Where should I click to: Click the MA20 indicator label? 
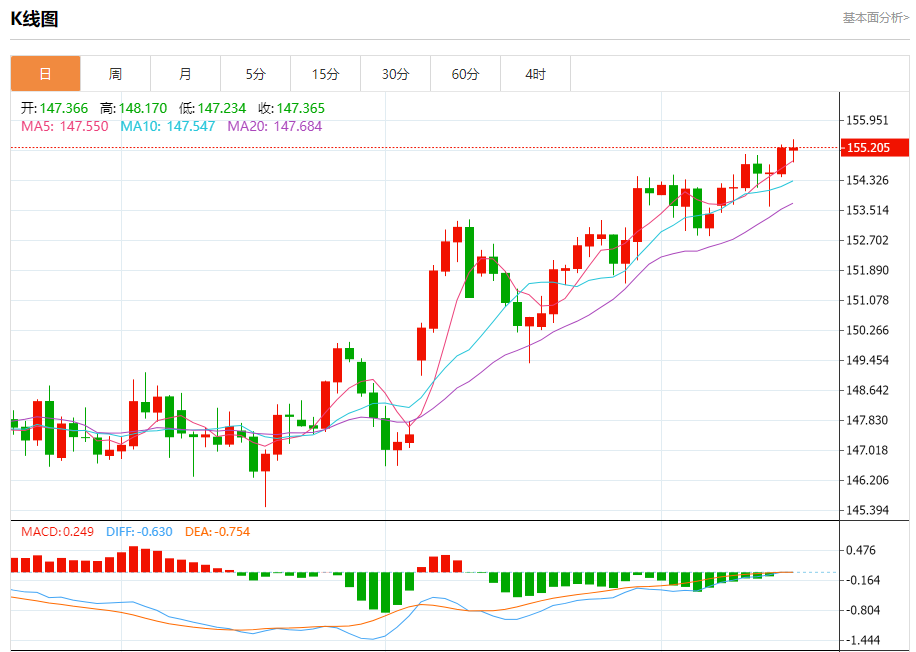coord(275,126)
